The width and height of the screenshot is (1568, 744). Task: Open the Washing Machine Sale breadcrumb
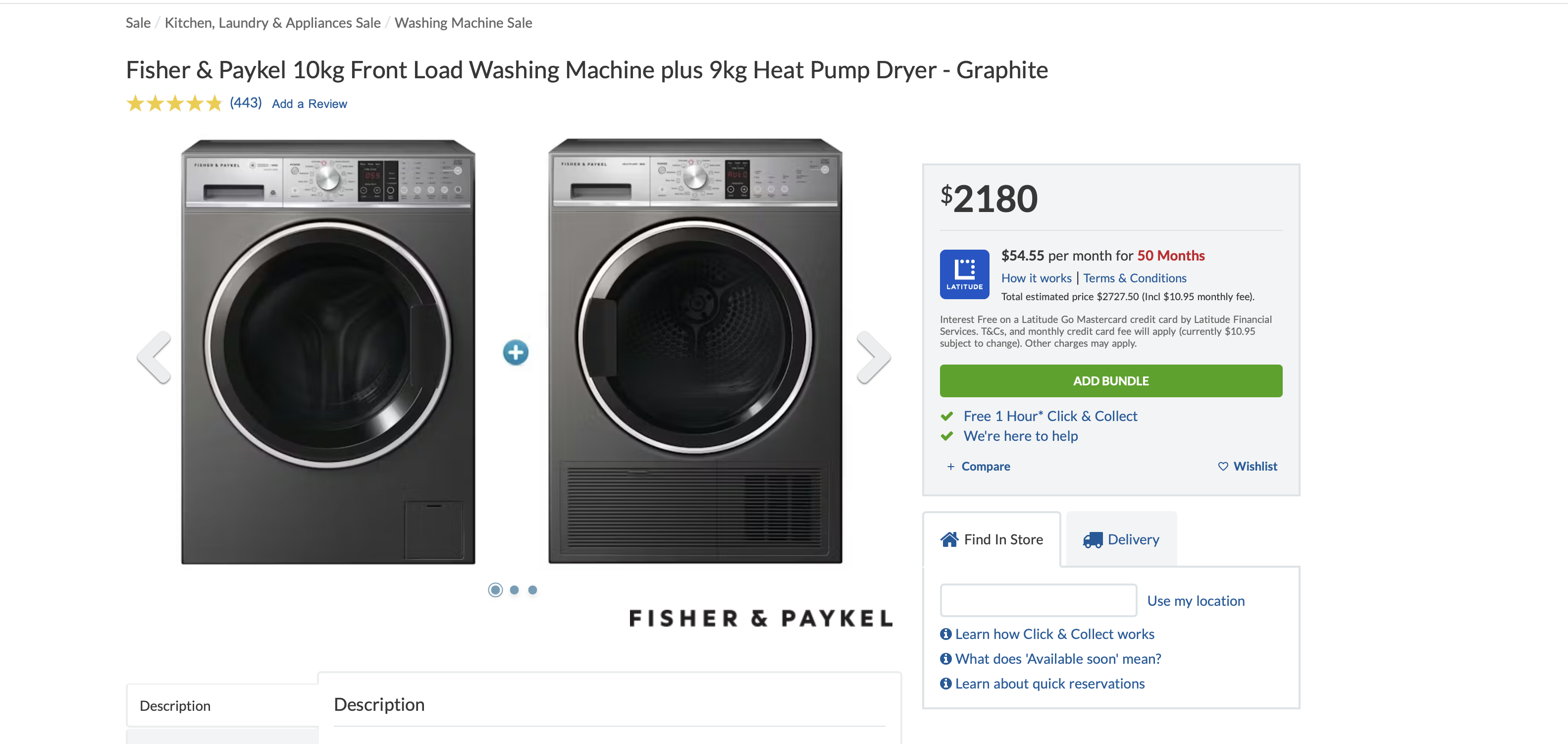click(463, 23)
